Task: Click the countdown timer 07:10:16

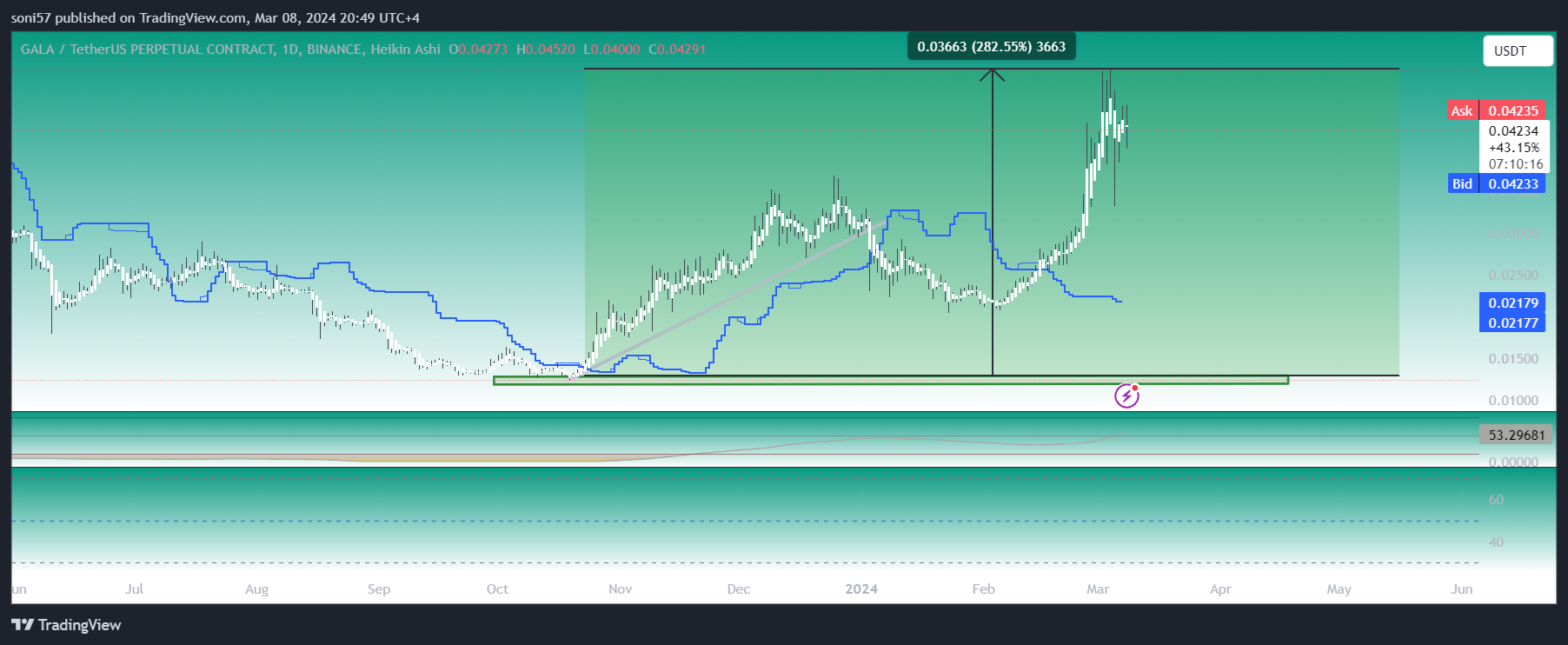Action: [1515, 164]
